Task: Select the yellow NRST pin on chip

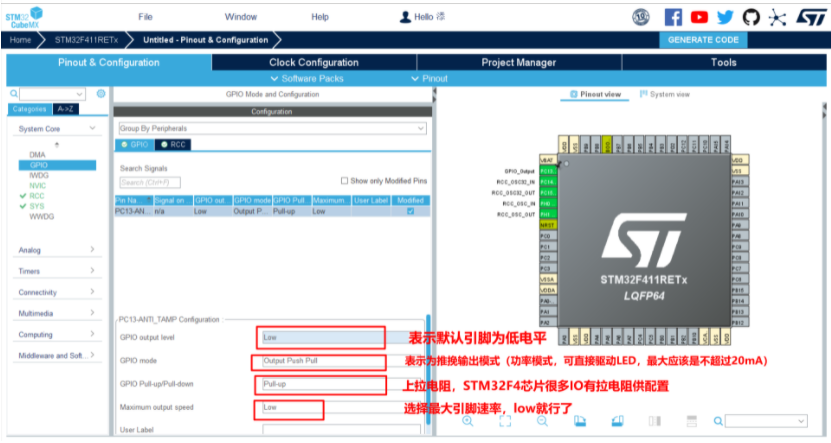Action: point(547,225)
